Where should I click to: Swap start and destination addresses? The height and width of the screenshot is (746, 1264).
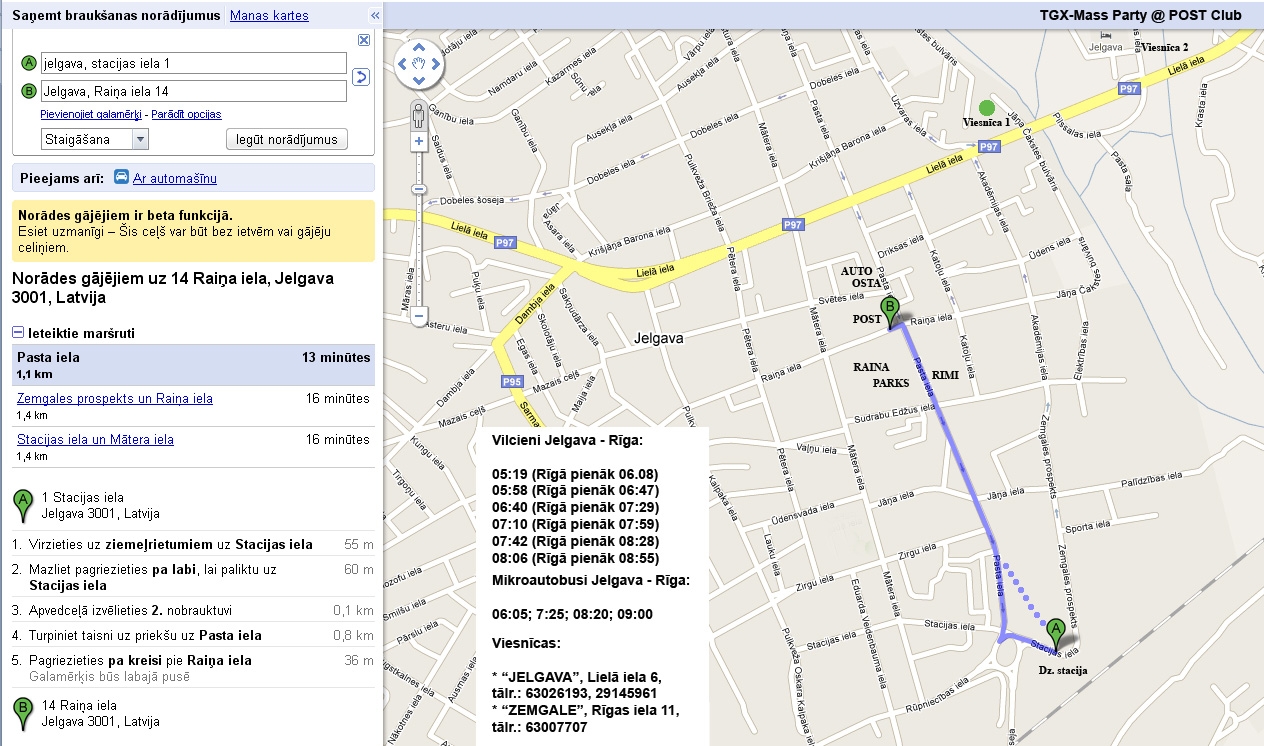pos(362,77)
